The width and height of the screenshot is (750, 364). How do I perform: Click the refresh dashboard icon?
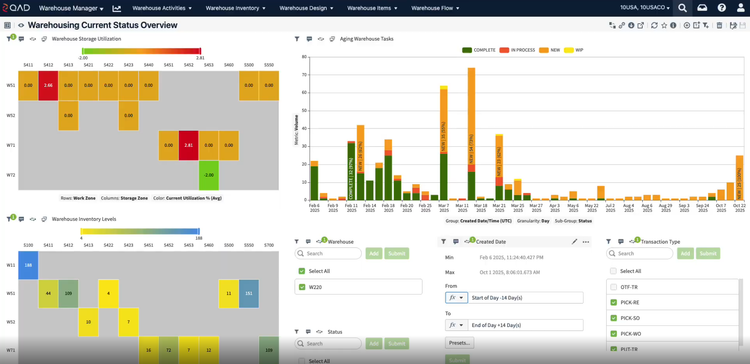coord(654,25)
